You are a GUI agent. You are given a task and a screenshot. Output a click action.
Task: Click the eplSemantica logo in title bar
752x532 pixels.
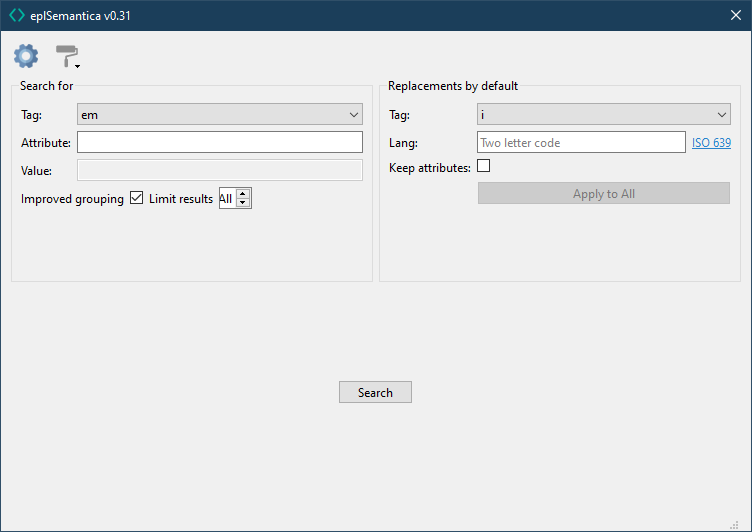(x=17, y=15)
